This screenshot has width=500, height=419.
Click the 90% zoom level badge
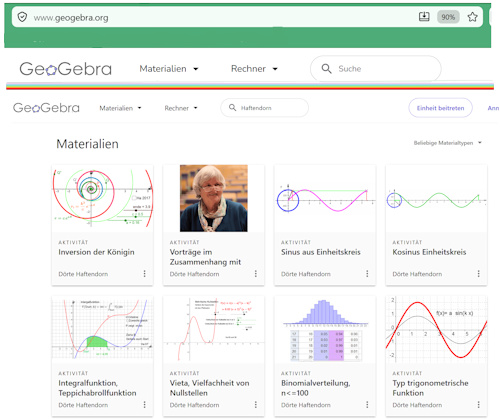click(x=448, y=17)
